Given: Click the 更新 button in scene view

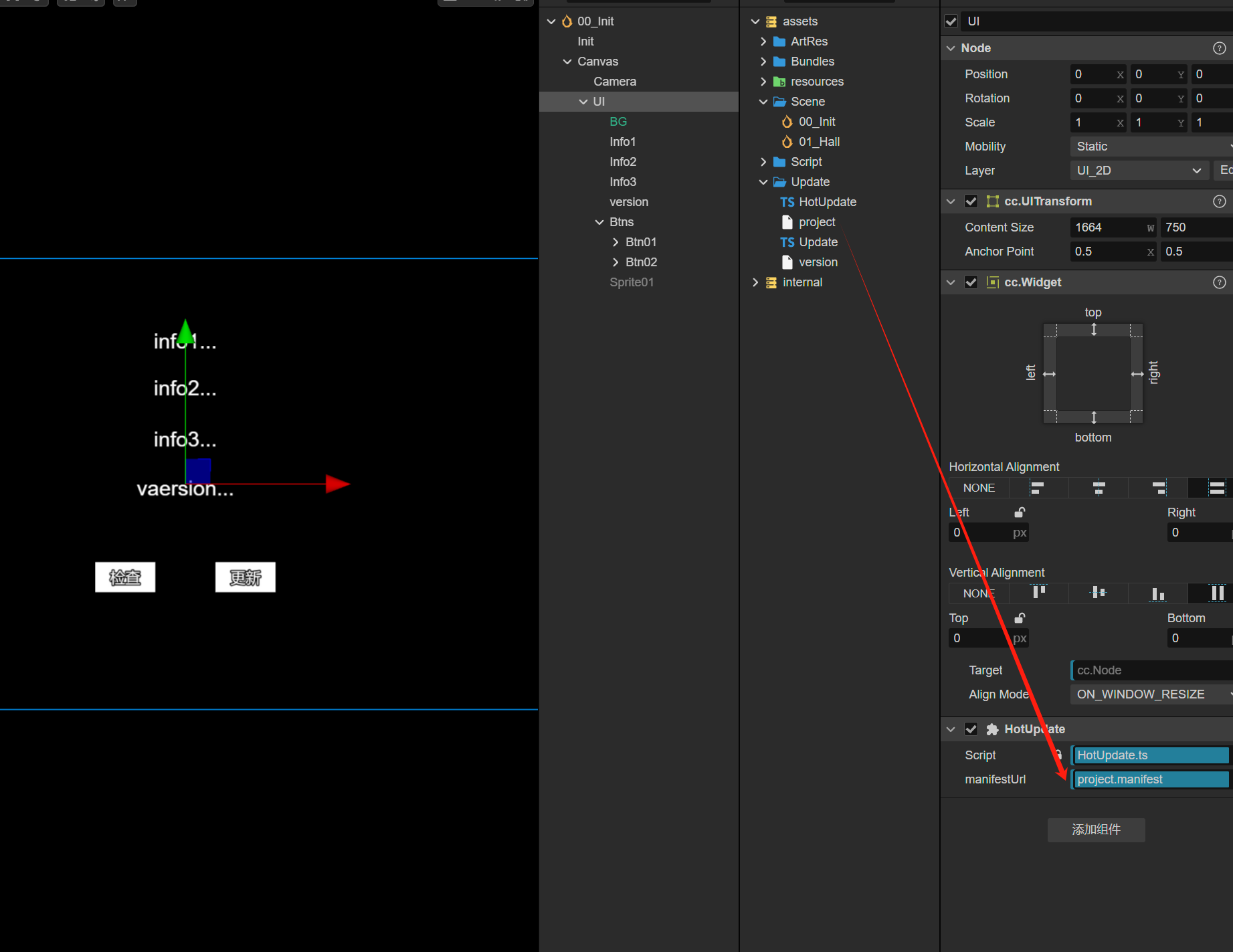Looking at the screenshot, I should pyautogui.click(x=246, y=577).
